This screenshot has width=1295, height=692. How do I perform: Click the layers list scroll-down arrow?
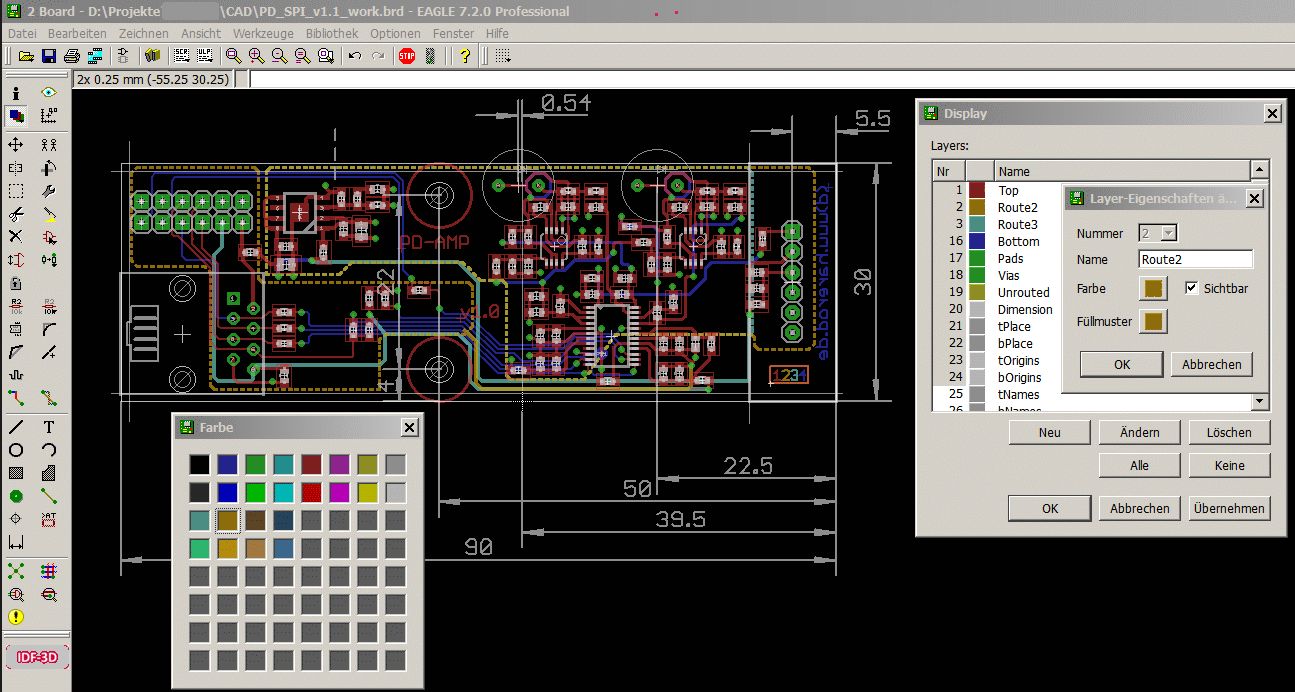(x=1259, y=401)
